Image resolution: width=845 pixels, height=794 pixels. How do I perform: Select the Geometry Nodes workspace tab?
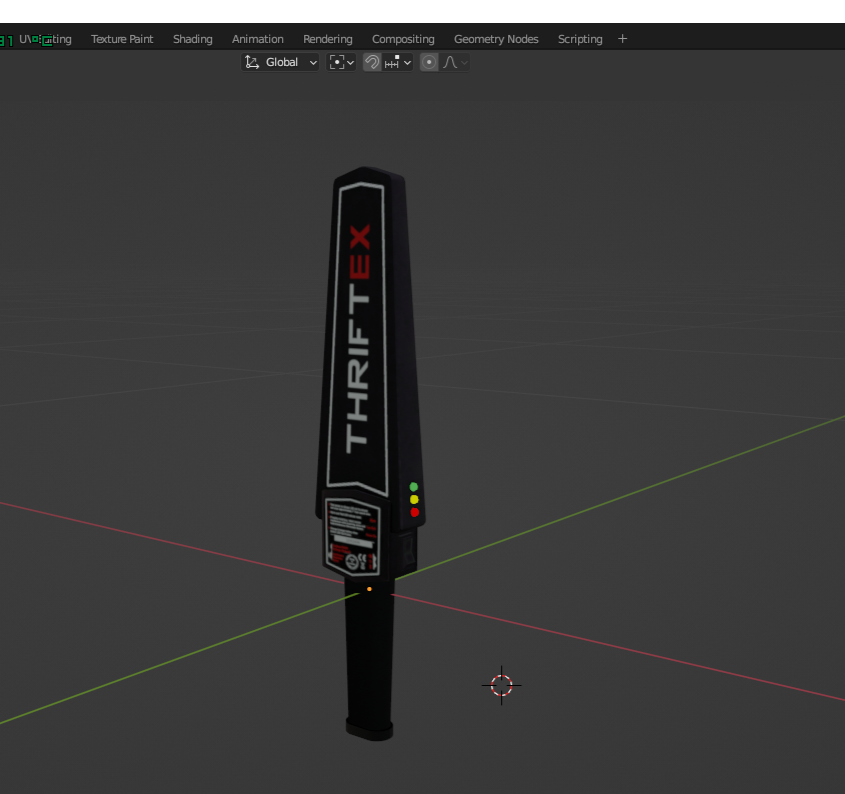(x=496, y=39)
